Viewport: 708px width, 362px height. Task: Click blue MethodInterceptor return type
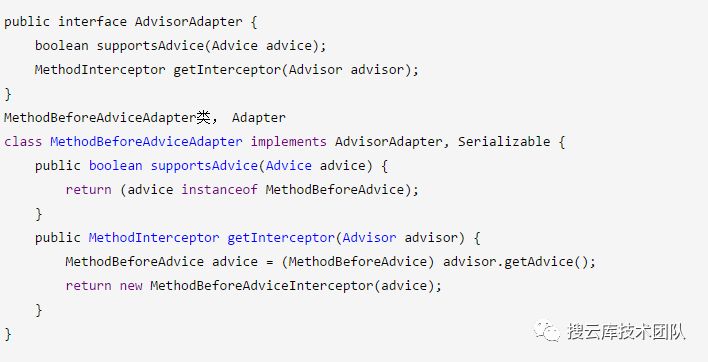(x=154, y=237)
